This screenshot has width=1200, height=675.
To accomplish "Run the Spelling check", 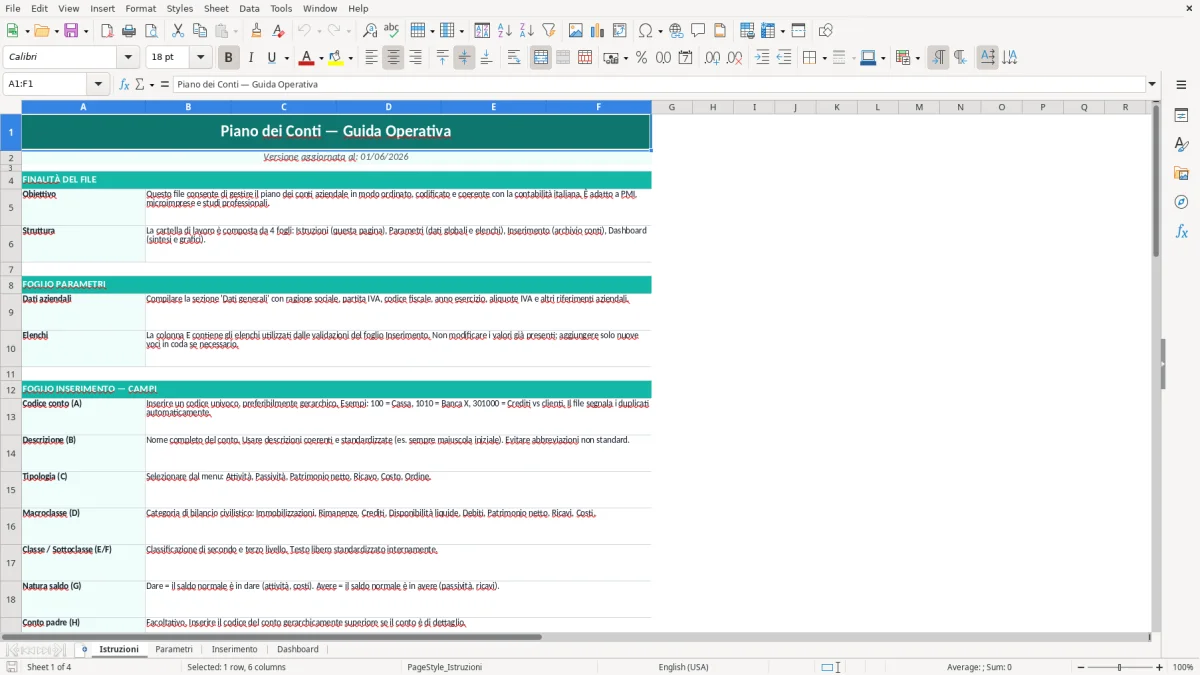I will pos(392,31).
